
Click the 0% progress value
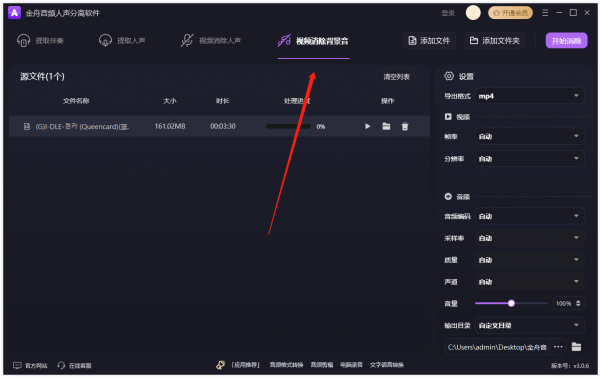tap(320, 127)
